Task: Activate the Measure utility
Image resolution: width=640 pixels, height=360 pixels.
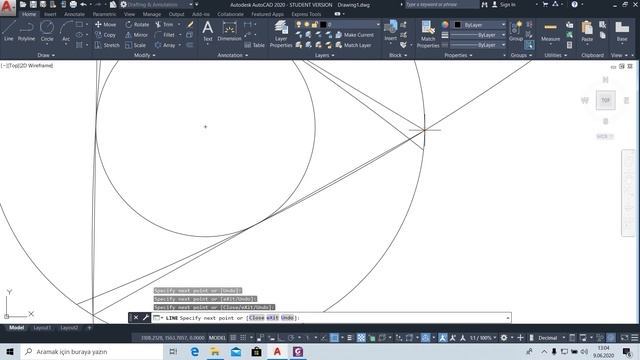Action: 550,32
